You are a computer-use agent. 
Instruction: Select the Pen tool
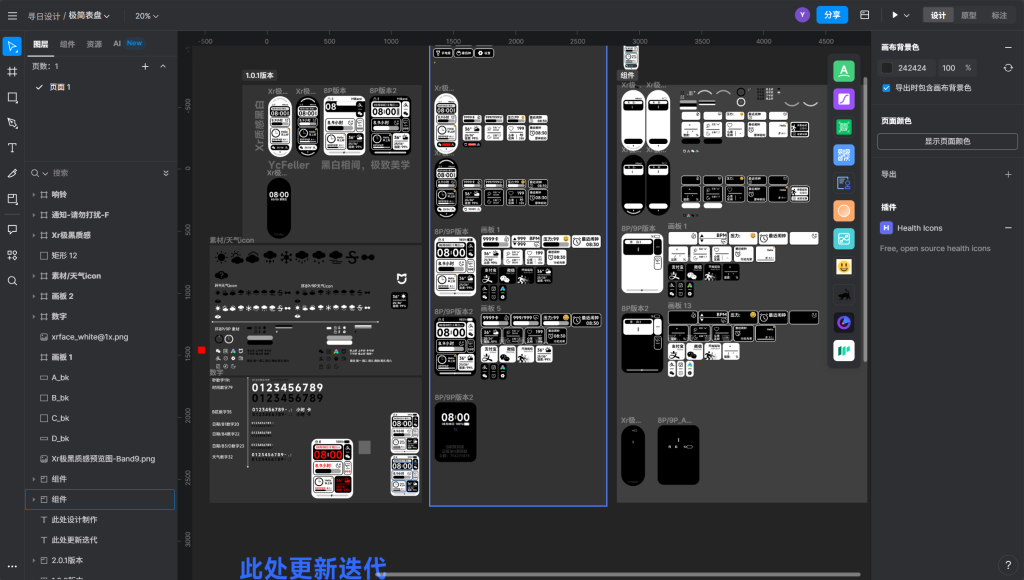point(12,123)
